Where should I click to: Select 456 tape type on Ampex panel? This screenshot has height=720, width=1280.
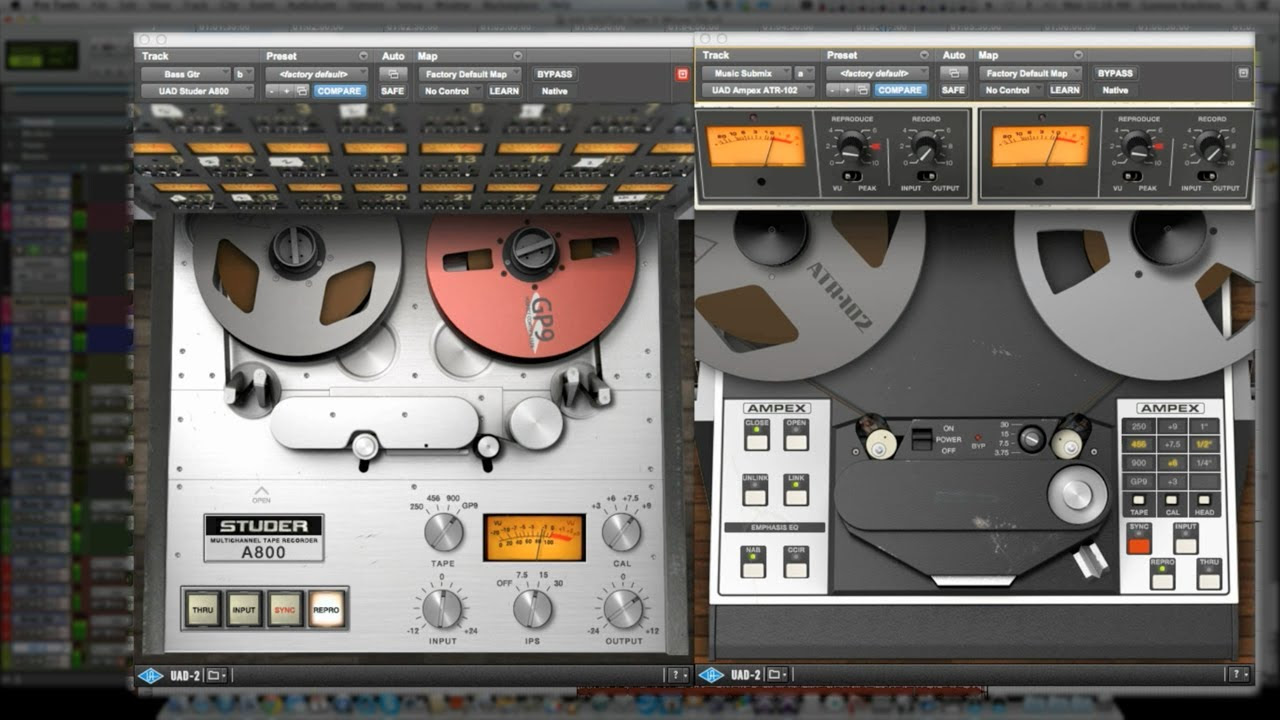pos(1138,444)
